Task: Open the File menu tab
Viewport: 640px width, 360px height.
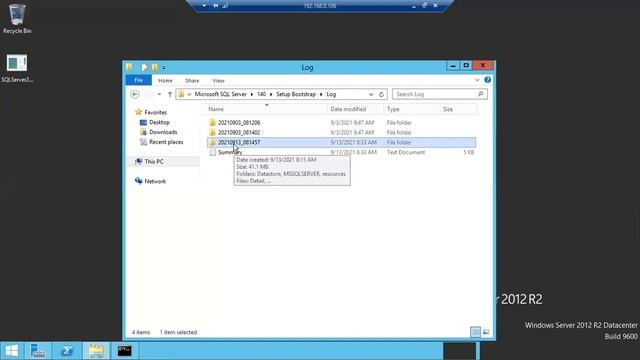Action: pyautogui.click(x=138, y=80)
